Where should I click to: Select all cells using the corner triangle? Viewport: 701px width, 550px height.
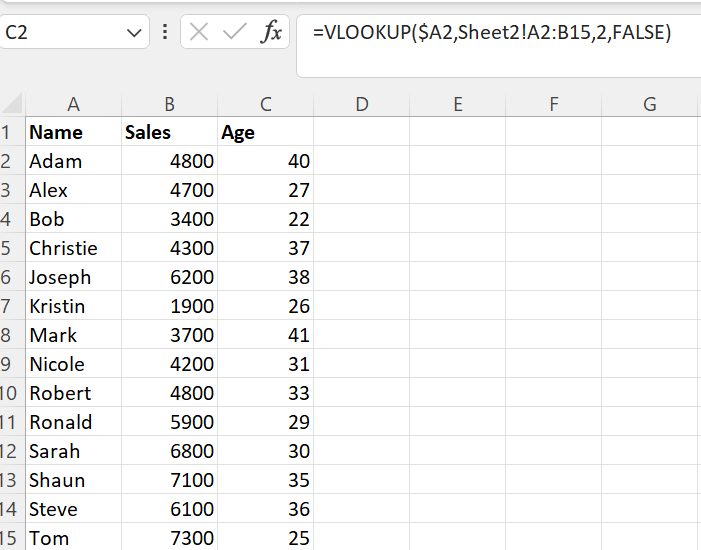pyautogui.click(x=12, y=103)
